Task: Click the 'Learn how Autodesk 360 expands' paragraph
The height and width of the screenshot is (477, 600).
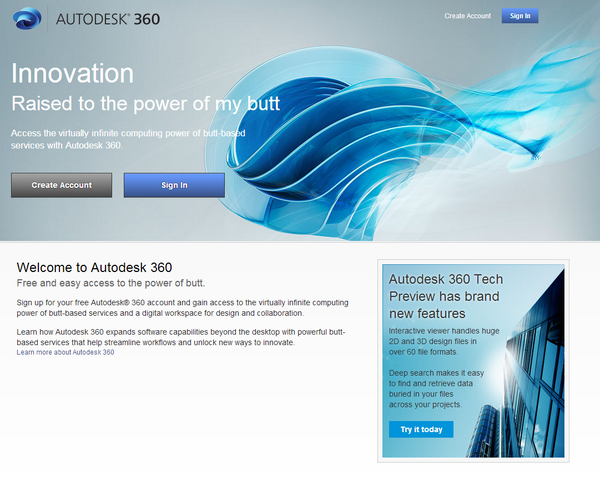Action: click(x=181, y=337)
